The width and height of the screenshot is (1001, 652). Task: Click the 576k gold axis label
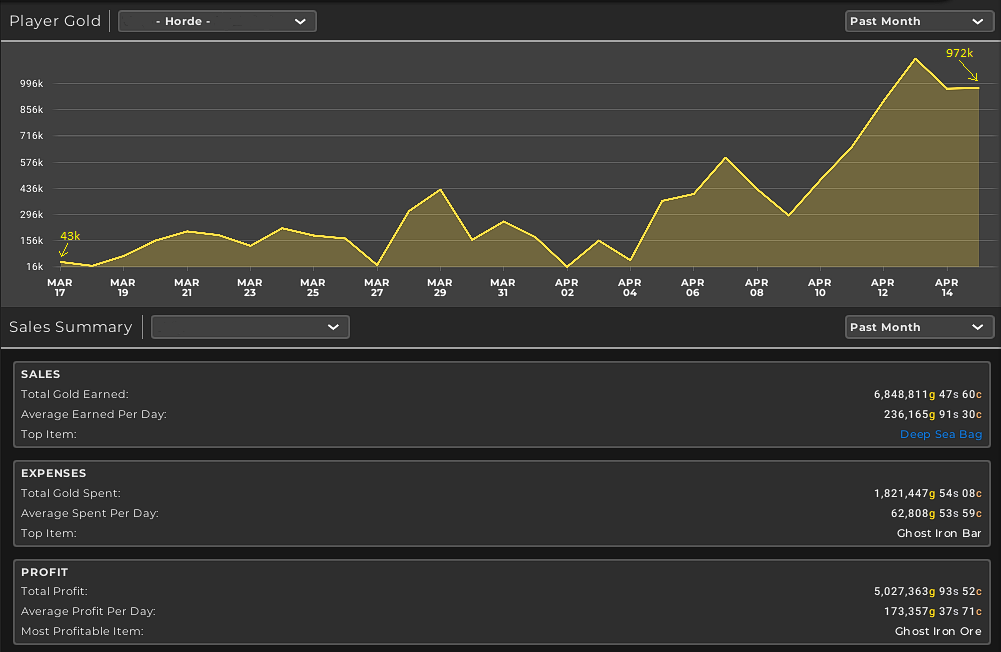[31, 162]
